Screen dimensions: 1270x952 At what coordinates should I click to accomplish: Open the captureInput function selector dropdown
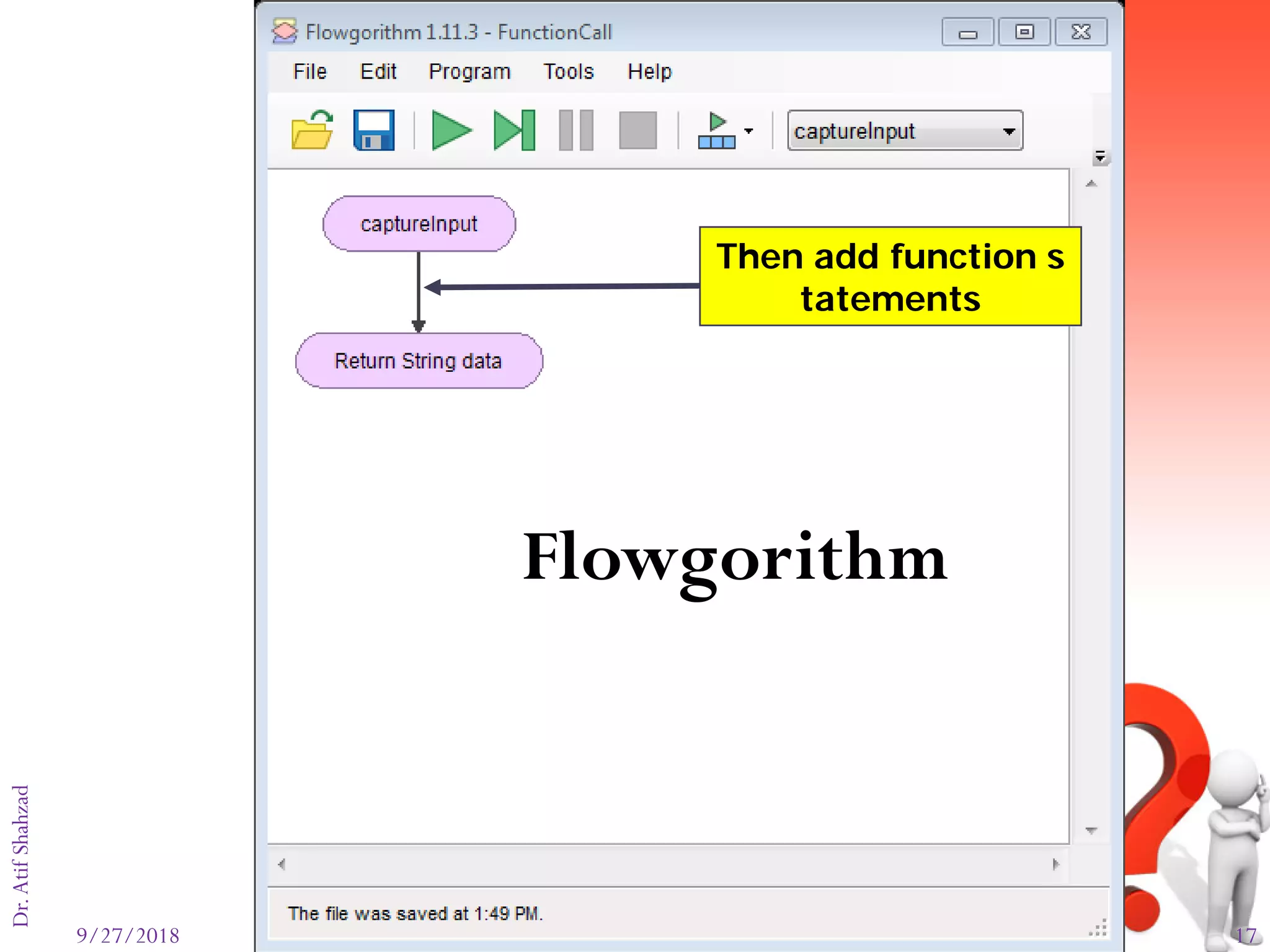point(905,131)
